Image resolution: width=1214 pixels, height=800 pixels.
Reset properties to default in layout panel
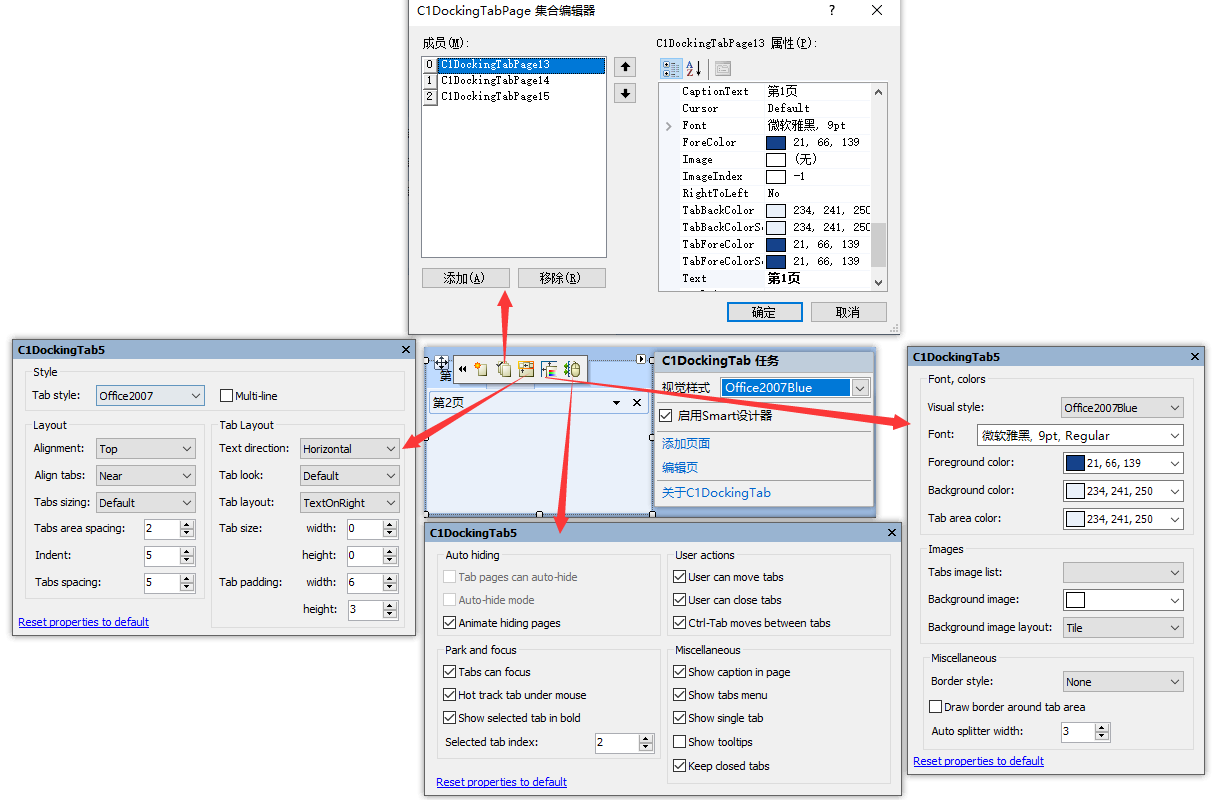tap(83, 622)
